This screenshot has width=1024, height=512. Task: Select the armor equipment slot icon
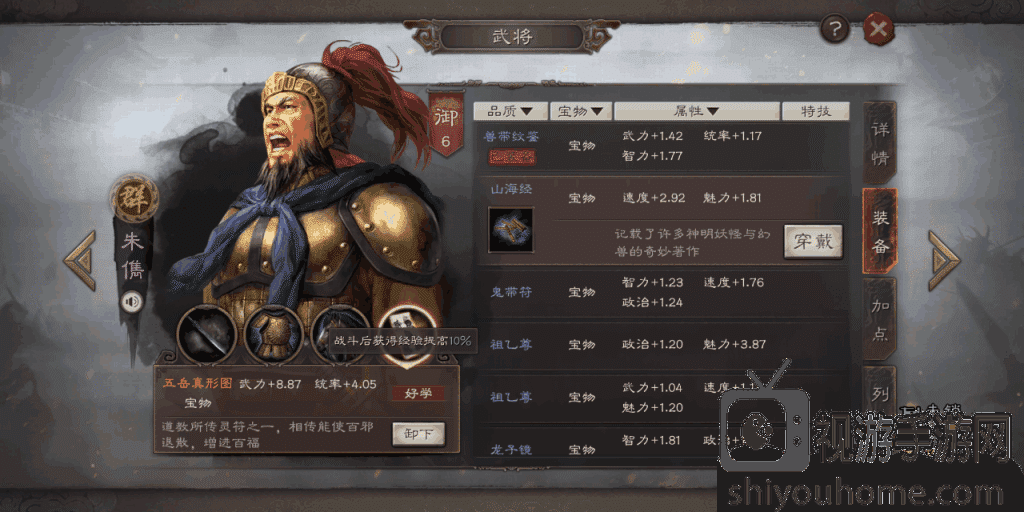pos(273,334)
